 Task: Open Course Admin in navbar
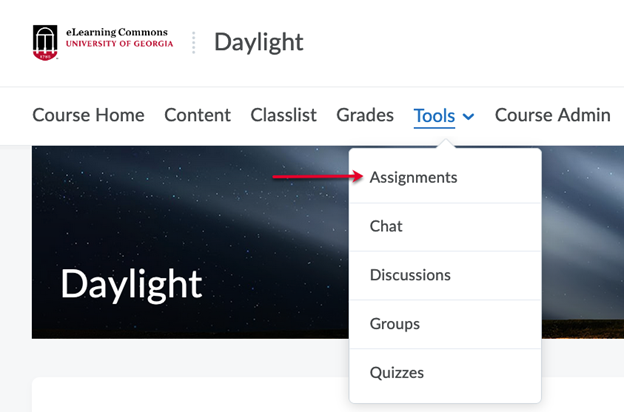click(552, 115)
